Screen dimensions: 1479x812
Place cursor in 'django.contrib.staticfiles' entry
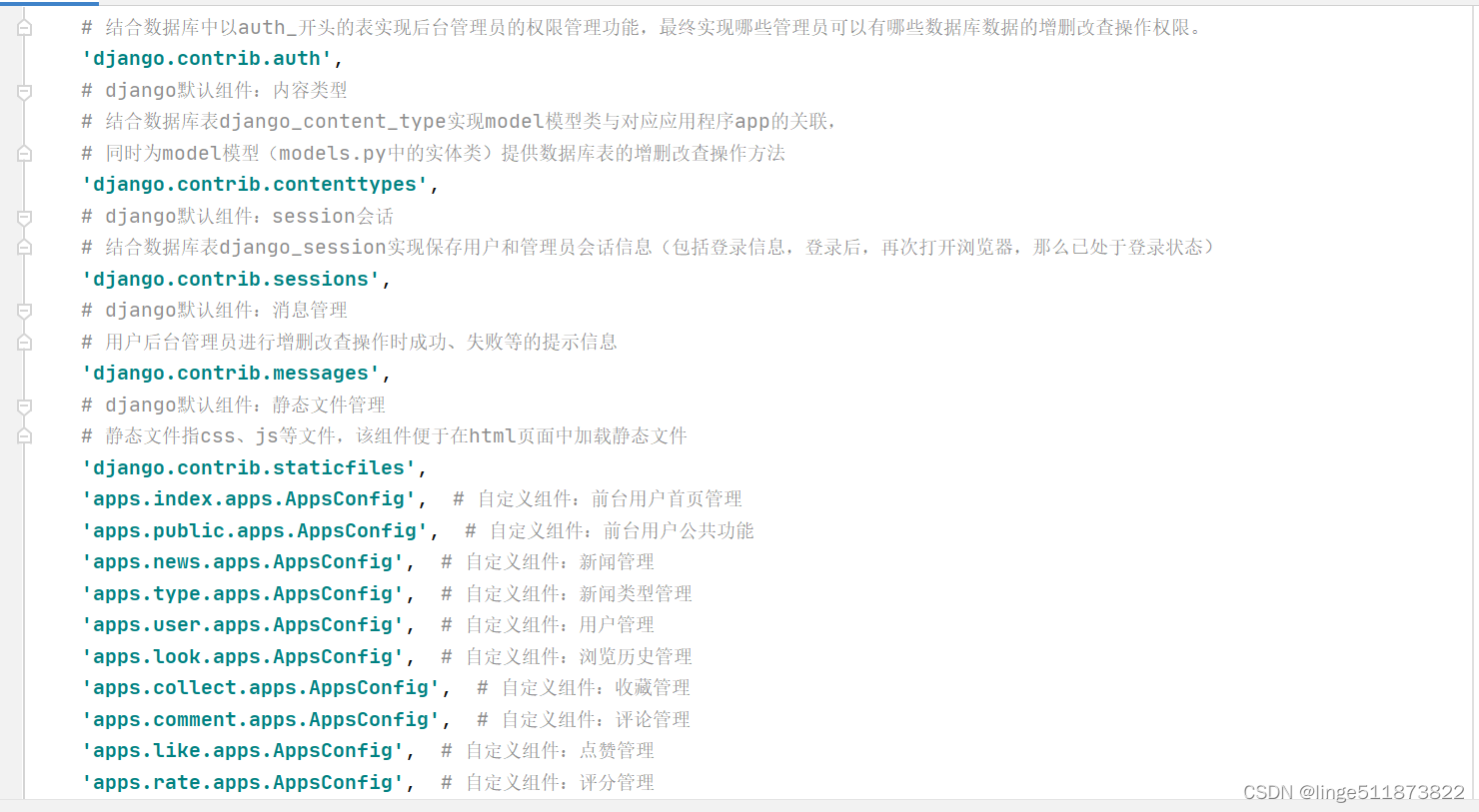(x=249, y=468)
